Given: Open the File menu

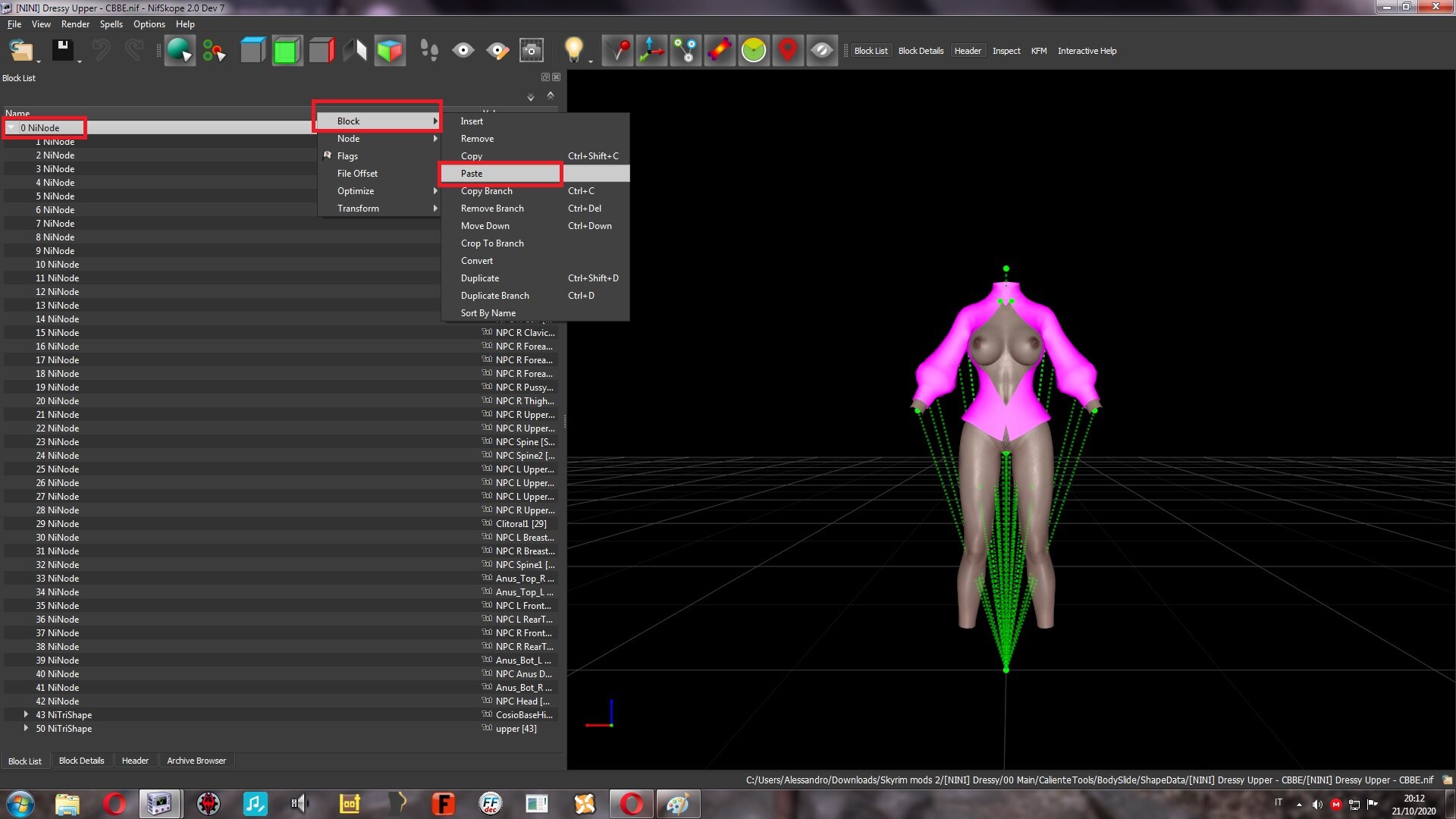Looking at the screenshot, I should [14, 24].
